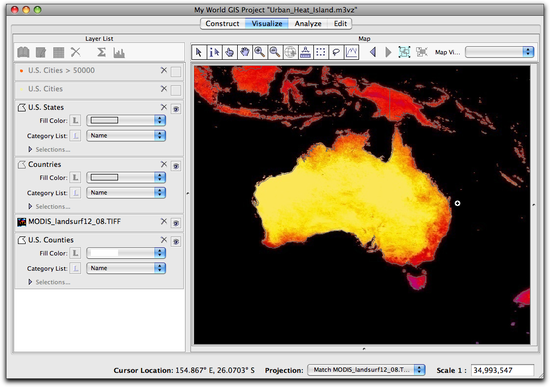Select the lasso selection tool
Viewport: 550px width, 387px height.
[x=336, y=52]
